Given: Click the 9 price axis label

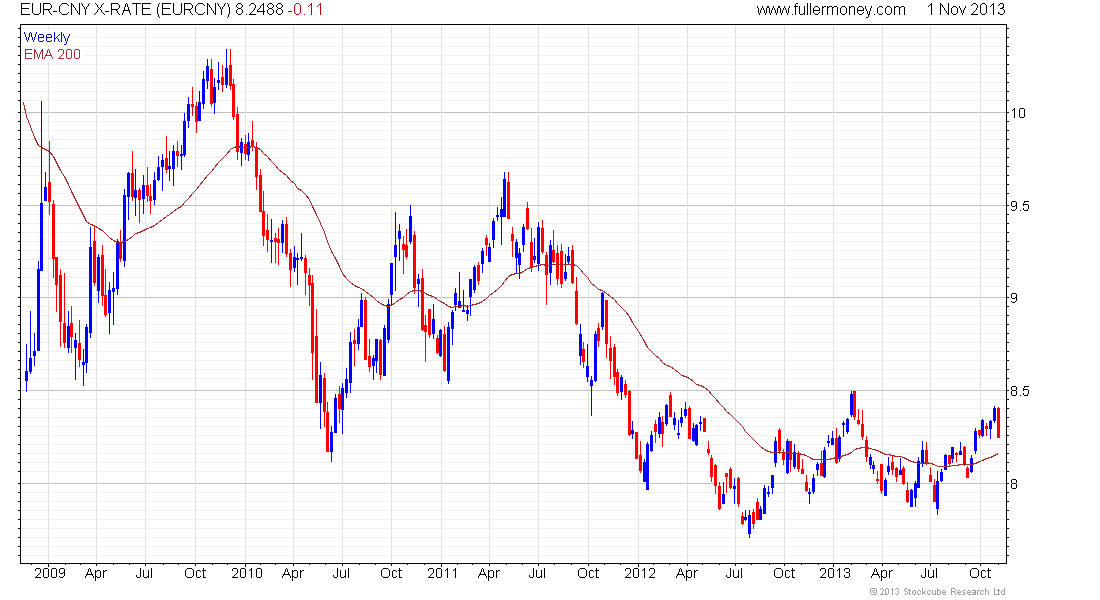Looking at the screenshot, I should (1014, 298).
